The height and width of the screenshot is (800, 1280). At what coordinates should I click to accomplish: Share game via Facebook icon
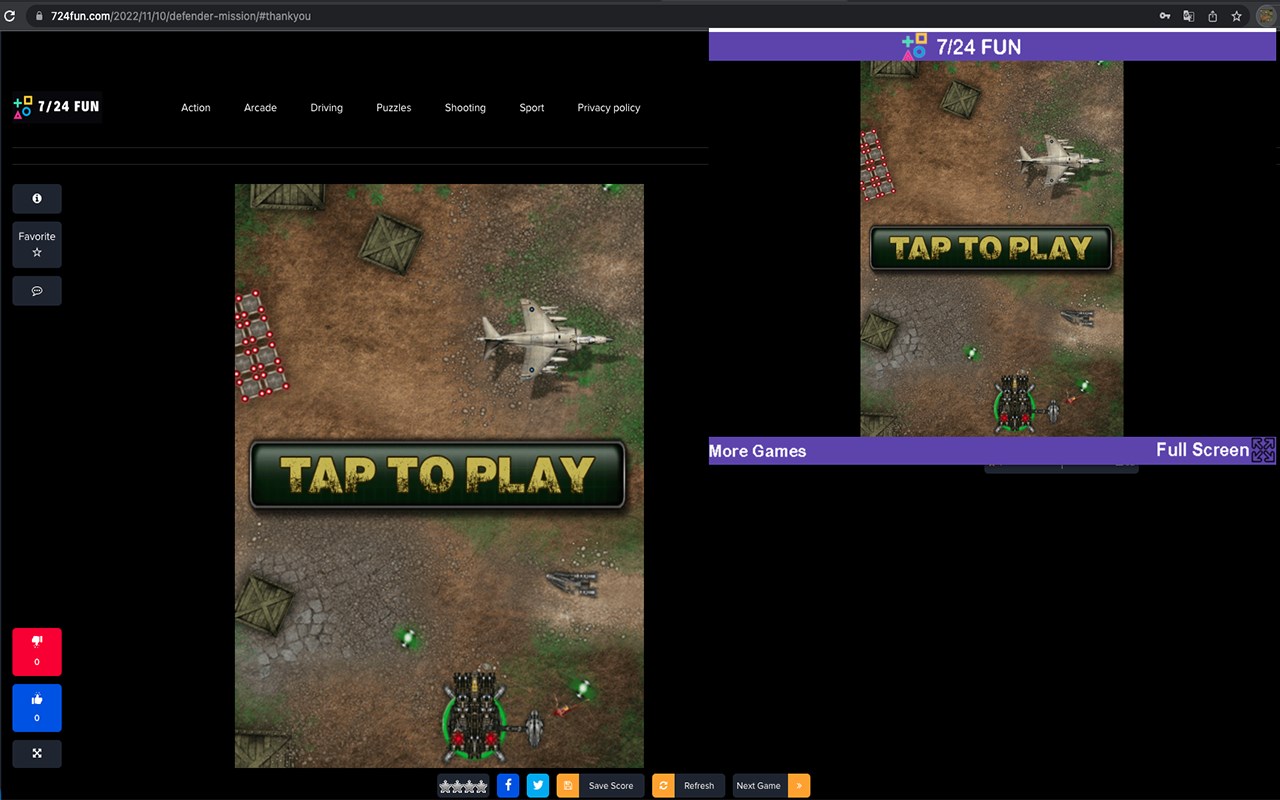click(508, 786)
